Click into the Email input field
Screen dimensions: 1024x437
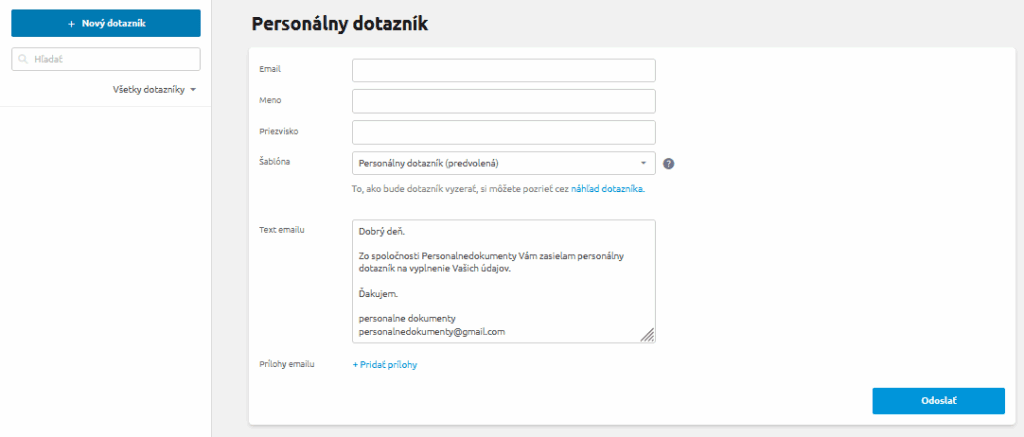point(503,70)
